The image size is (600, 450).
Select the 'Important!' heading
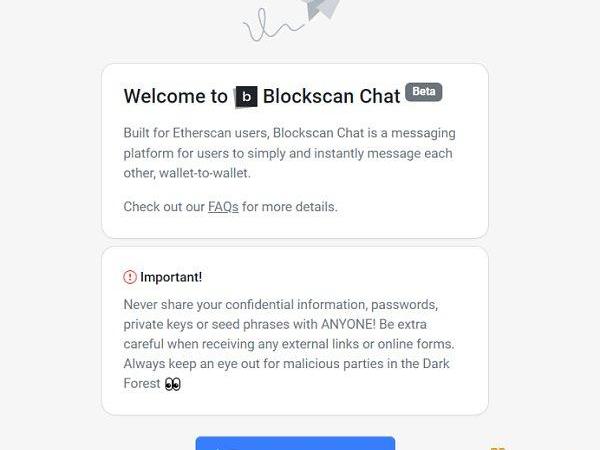(x=171, y=277)
